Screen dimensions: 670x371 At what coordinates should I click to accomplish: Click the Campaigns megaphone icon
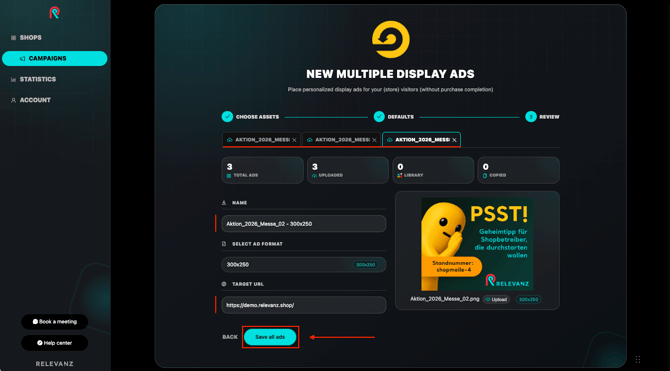[22, 59]
